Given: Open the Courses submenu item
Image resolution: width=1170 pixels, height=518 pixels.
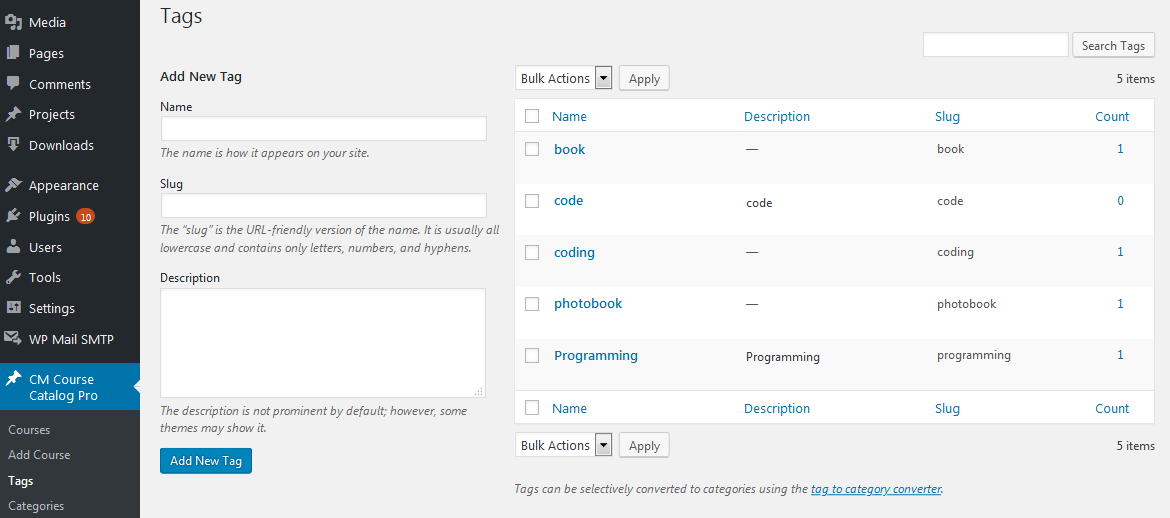Looking at the screenshot, I should (29, 430).
